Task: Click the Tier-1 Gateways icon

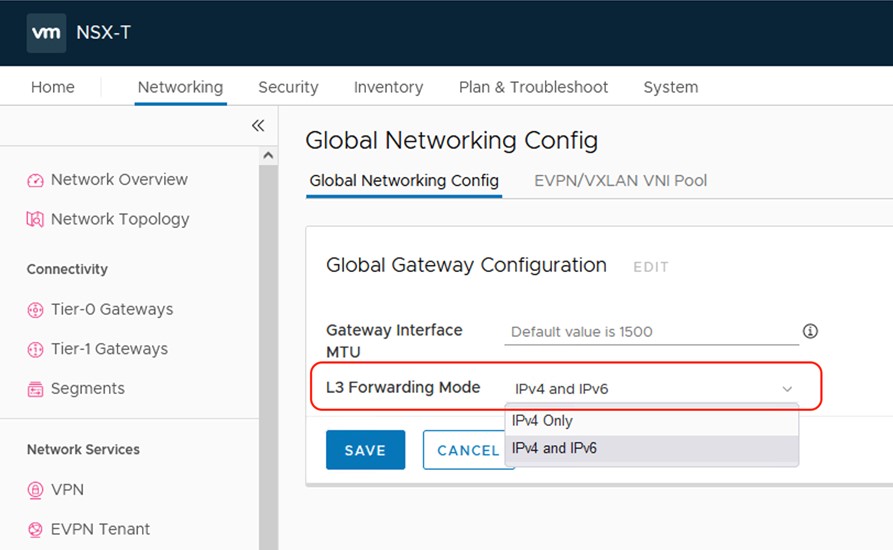Action: point(35,349)
